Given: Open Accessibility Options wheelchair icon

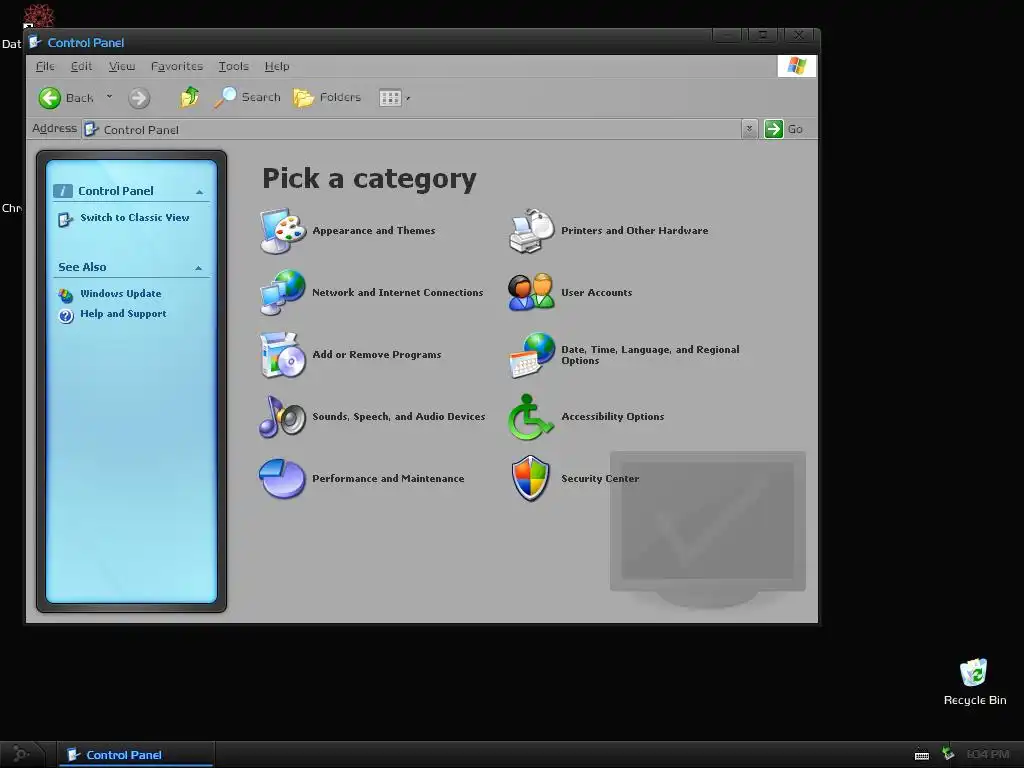Looking at the screenshot, I should (x=530, y=417).
